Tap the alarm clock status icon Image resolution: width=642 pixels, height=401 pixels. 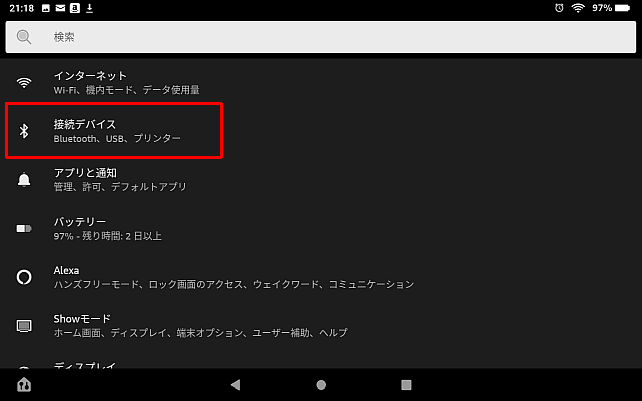point(559,8)
